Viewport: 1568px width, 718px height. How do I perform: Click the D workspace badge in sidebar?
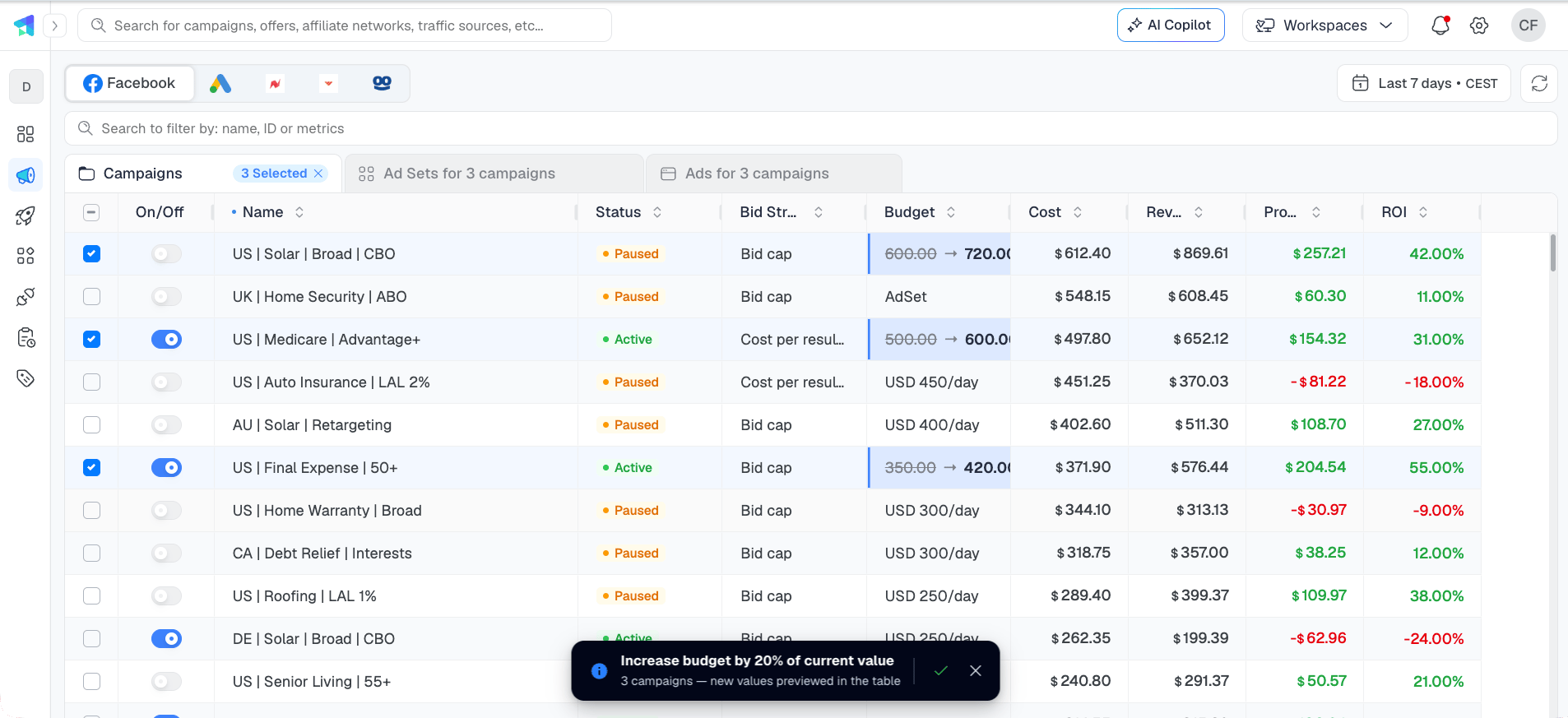pos(26,86)
